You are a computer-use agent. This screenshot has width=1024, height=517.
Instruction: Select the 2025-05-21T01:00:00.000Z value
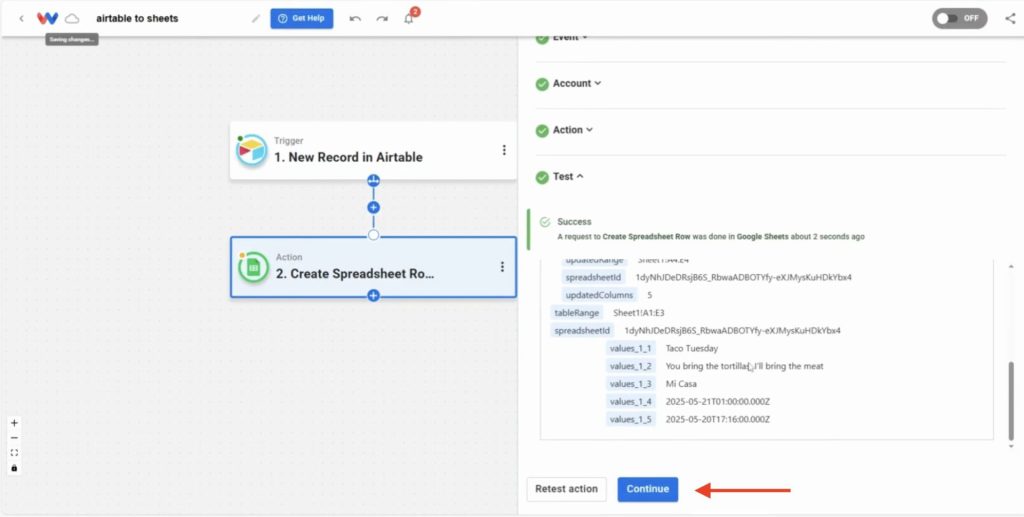tap(718, 401)
